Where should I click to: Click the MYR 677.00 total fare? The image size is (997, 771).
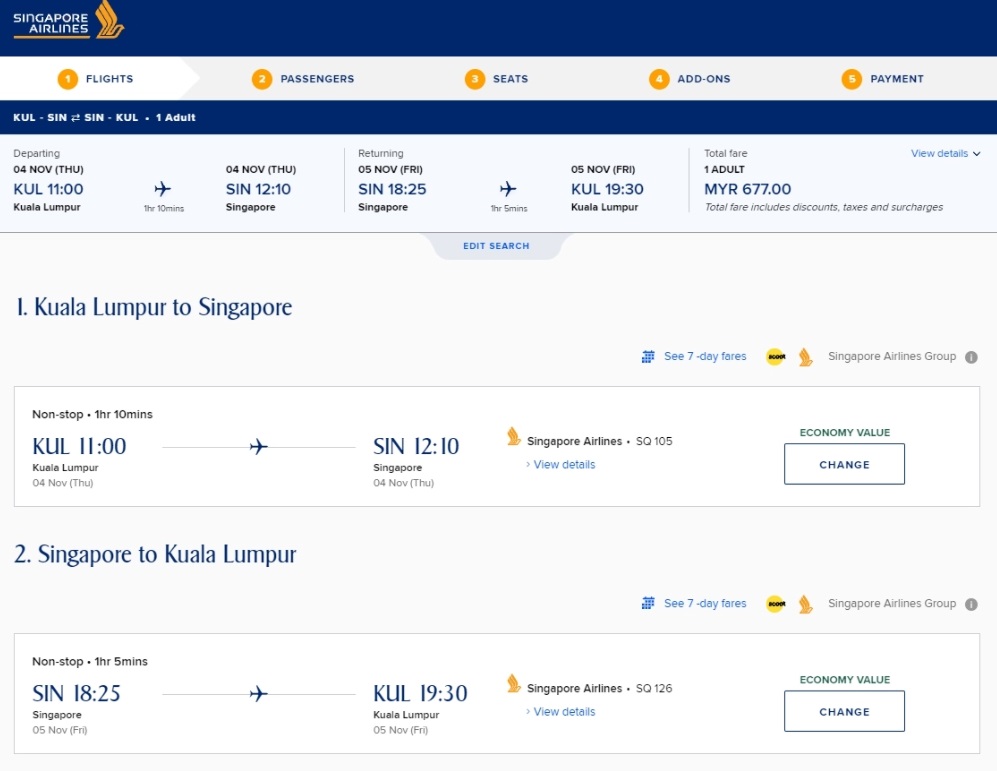click(x=748, y=189)
